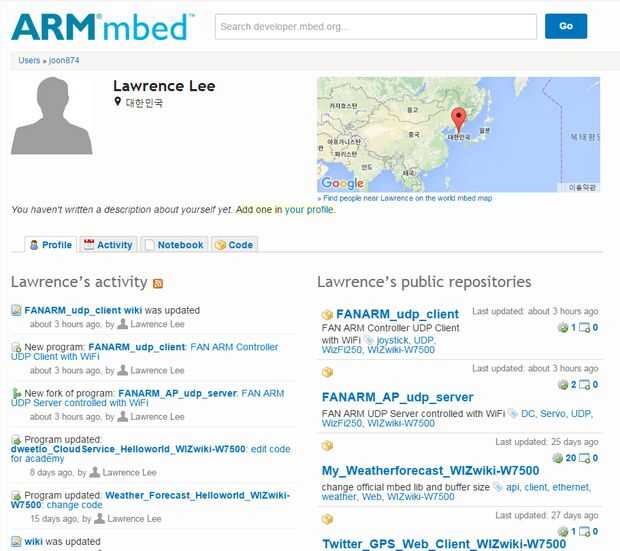Switch to the Activity tab
This screenshot has height=551, width=620.
click(108, 245)
